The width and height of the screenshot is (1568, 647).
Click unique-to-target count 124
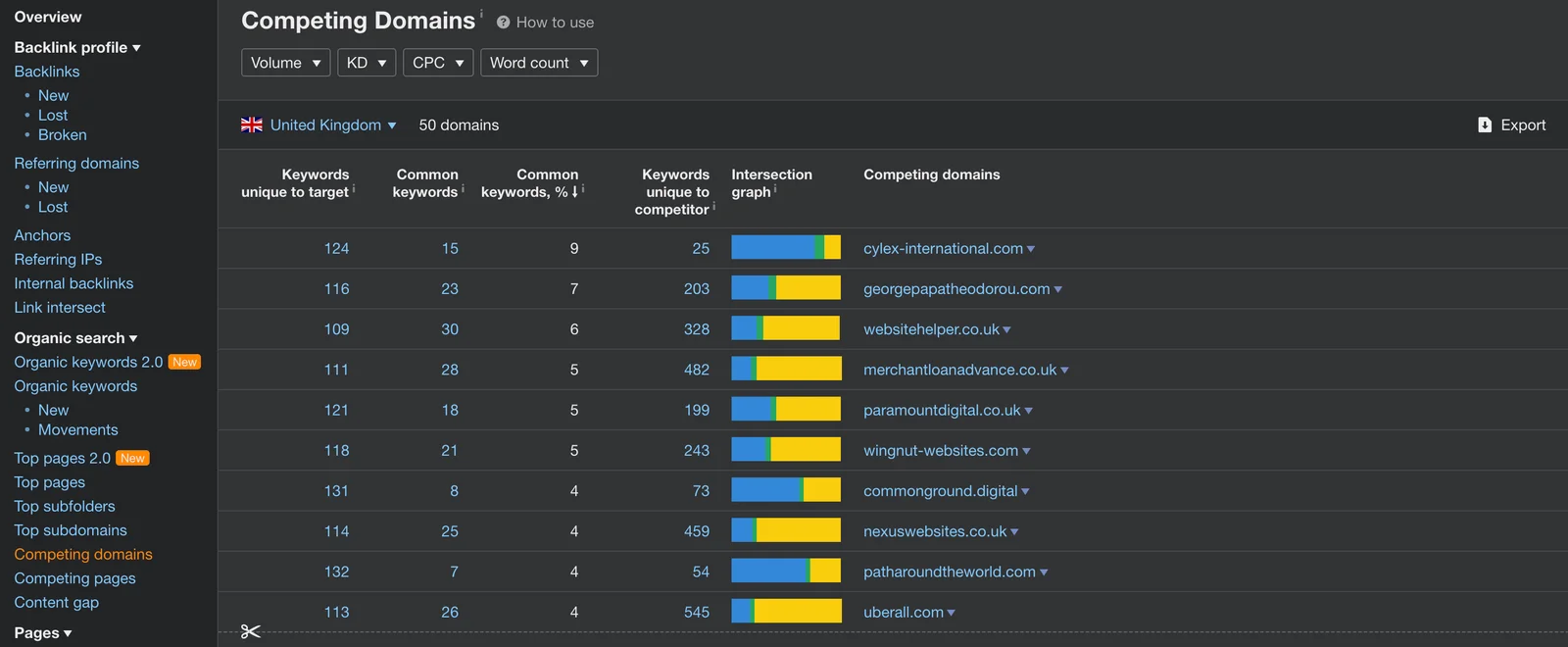336,249
